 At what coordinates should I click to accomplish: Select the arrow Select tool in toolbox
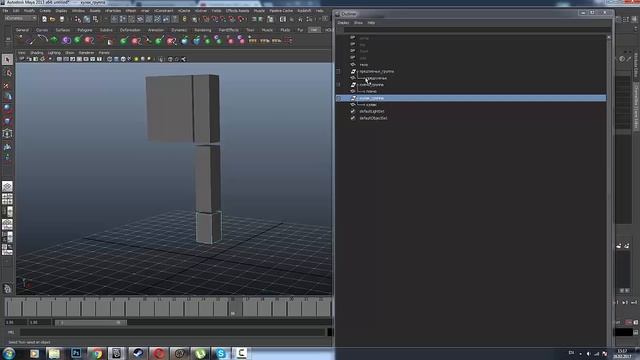click(7, 60)
